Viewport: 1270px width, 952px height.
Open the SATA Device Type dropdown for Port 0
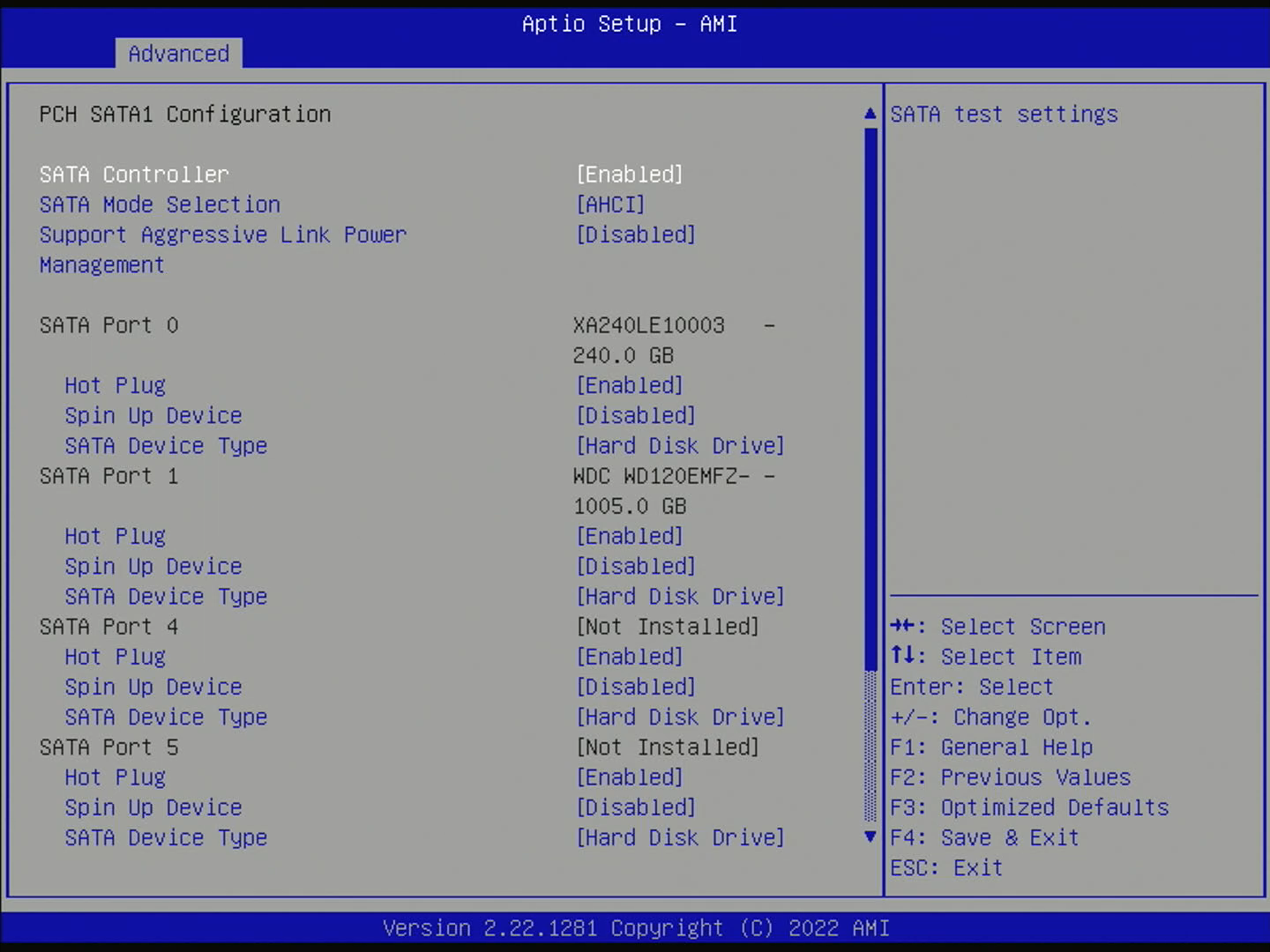tap(679, 446)
